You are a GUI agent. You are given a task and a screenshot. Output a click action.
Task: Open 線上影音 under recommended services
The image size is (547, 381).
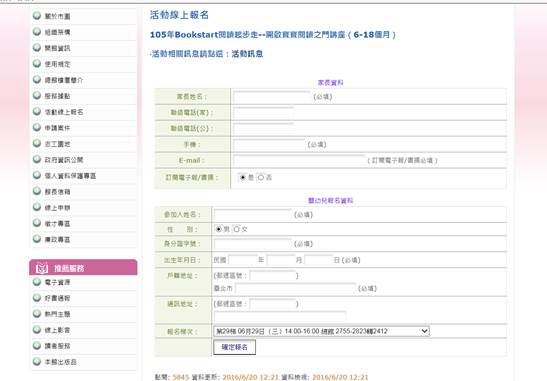pos(57,330)
